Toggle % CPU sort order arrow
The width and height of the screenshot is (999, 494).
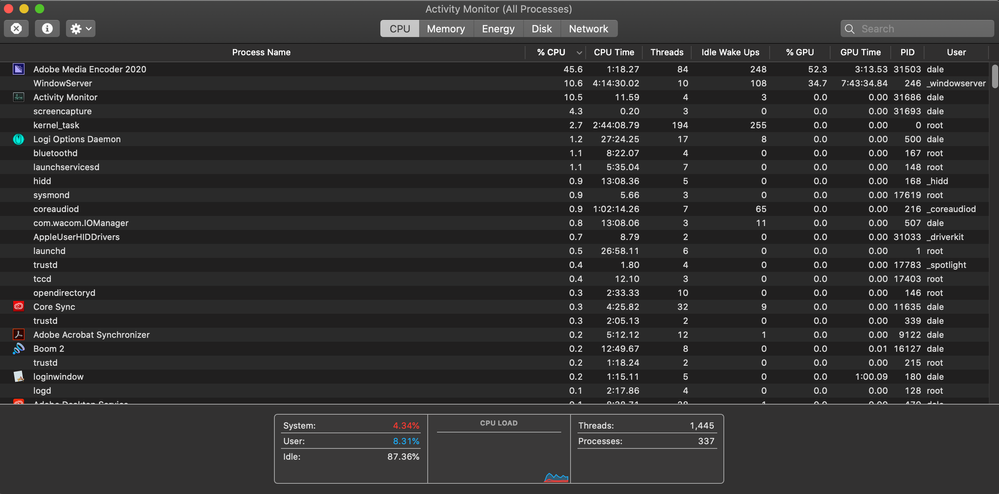(x=579, y=53)
